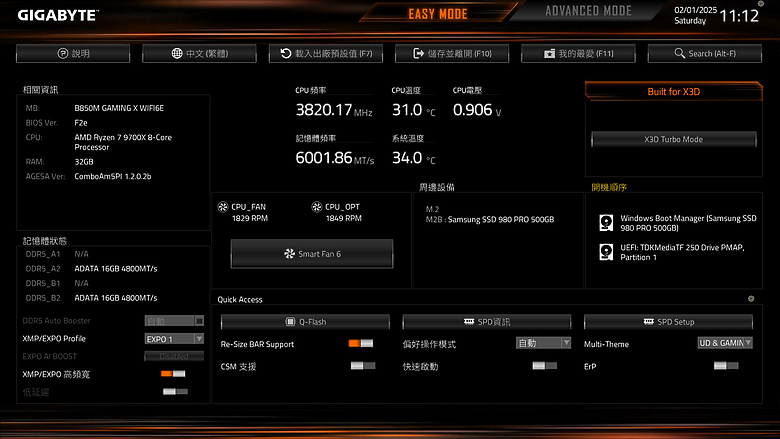Click EXPO AI BOOST Disabled field
This screenshot has height=439, width=780.
(x=174, y=356)
